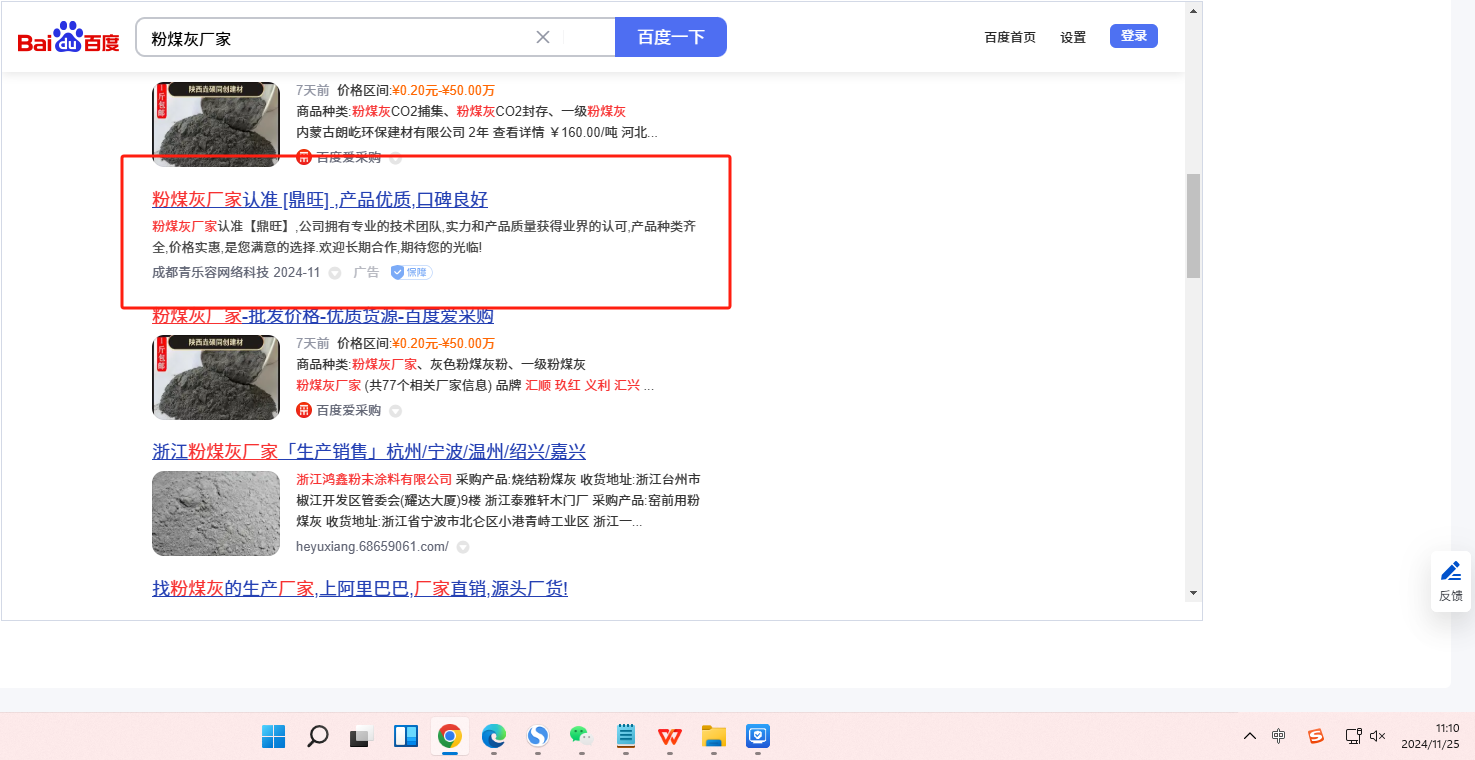Toggle the muted speaker volume icon

1377,736
